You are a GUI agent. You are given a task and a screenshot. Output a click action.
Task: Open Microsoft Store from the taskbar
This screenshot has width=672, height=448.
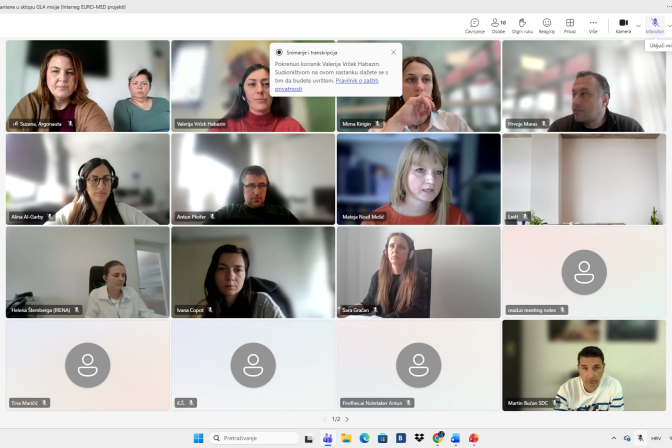[x=382, y=438]
